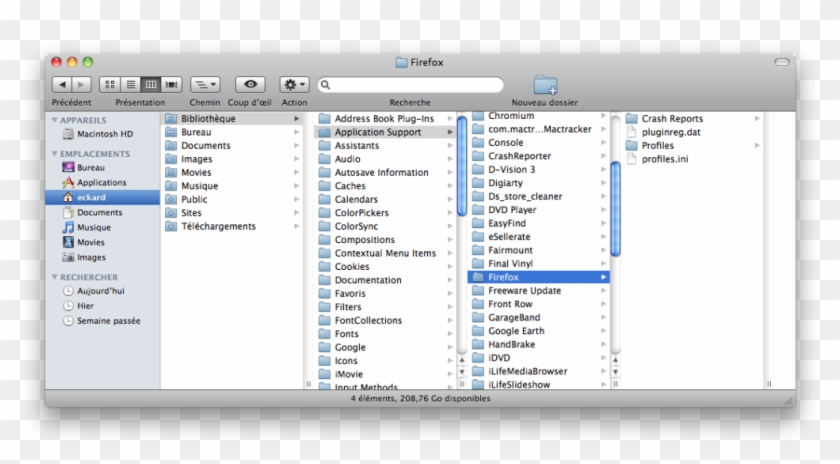Select the Firefox folder
The image size is (840, 464).
538,277
